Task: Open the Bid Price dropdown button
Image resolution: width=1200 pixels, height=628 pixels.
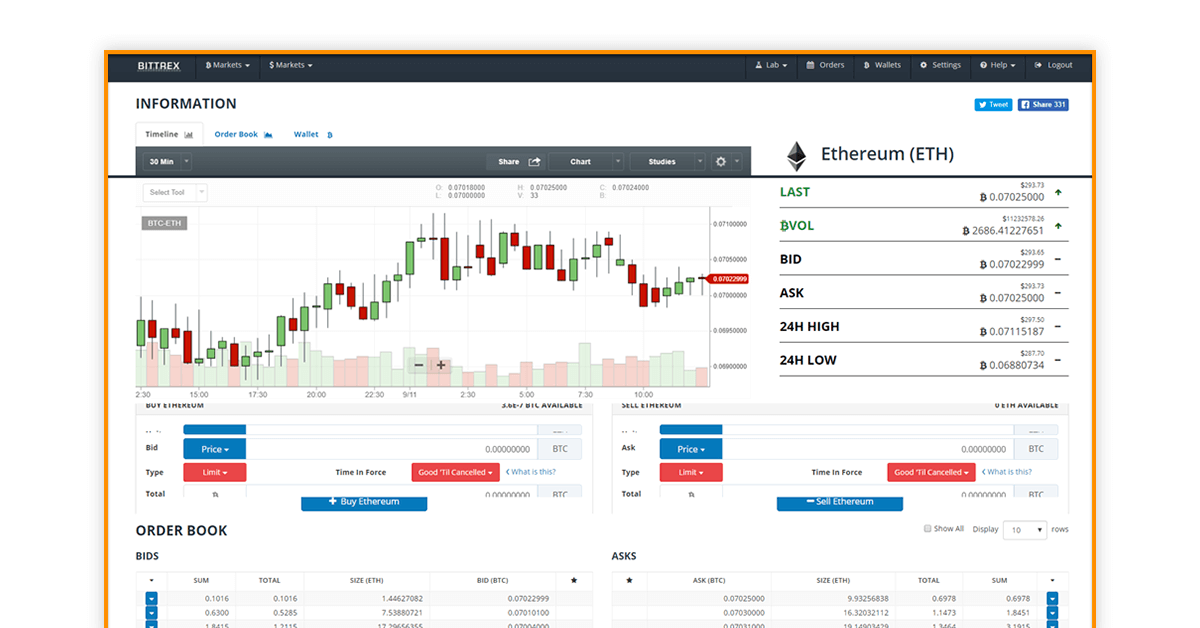Action: click(x=214, y=450)
